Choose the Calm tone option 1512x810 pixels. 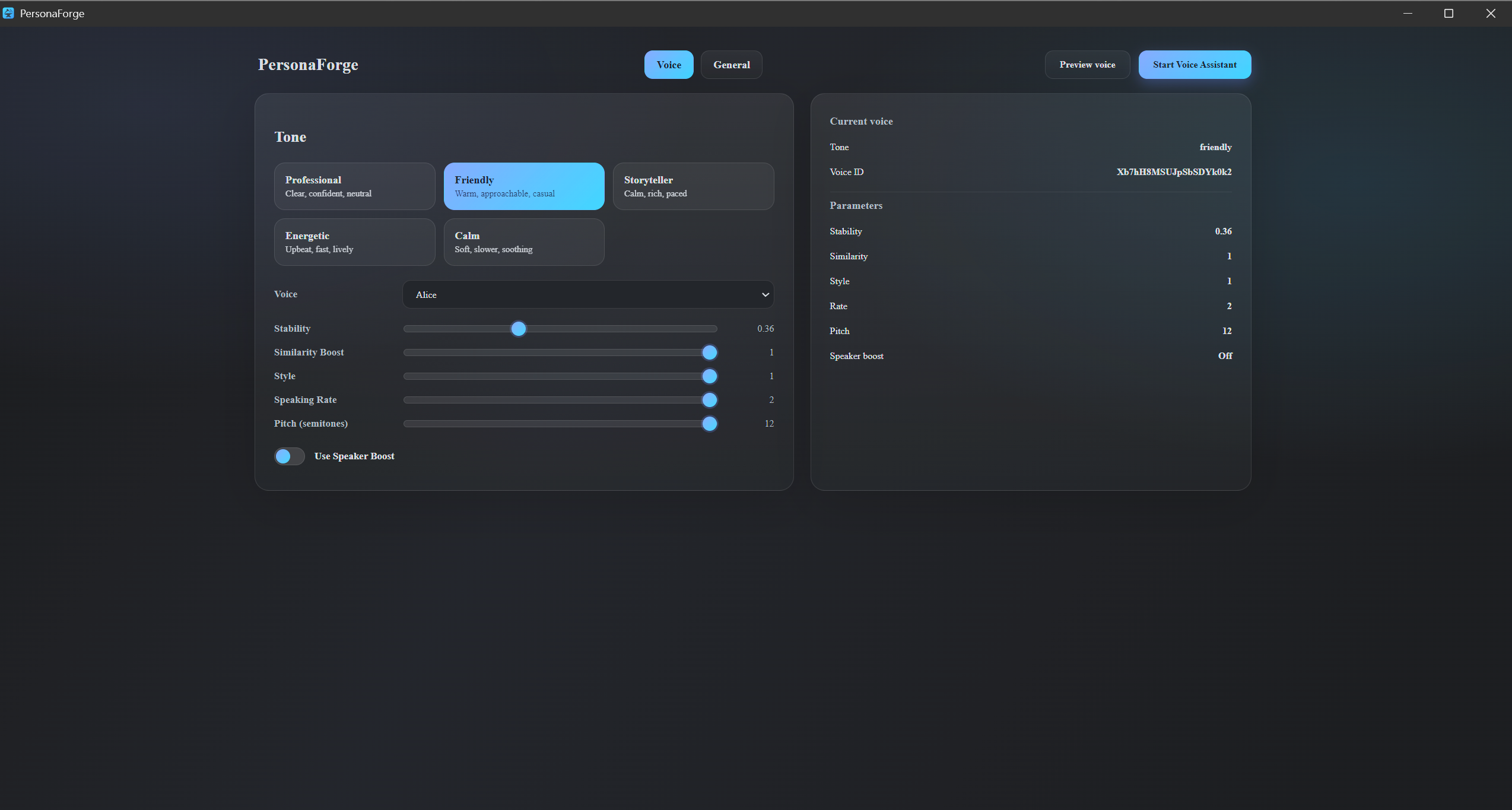pos(523,242)
